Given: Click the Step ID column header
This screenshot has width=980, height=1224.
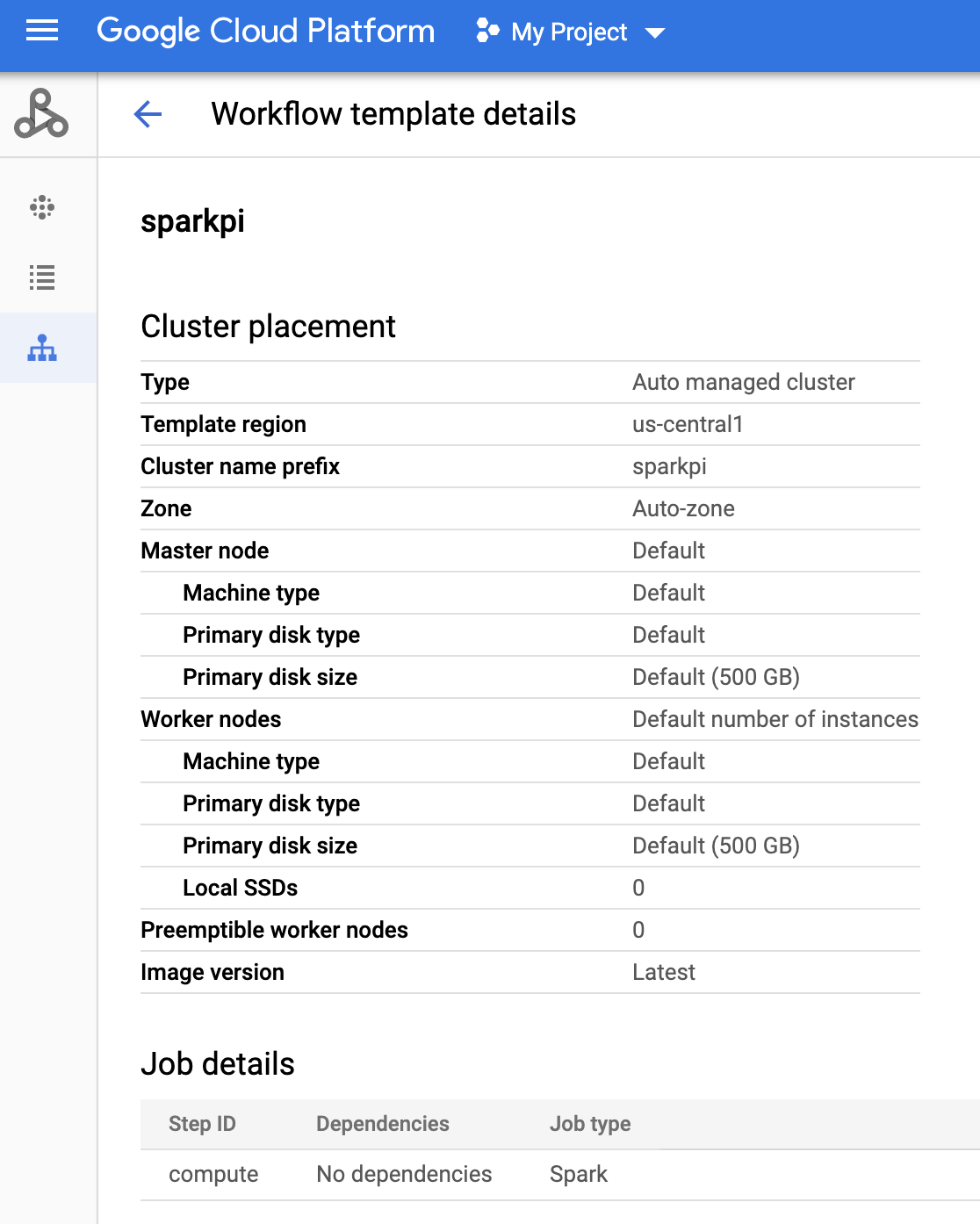Looking at the screenshot, I should click(202, 1124).
